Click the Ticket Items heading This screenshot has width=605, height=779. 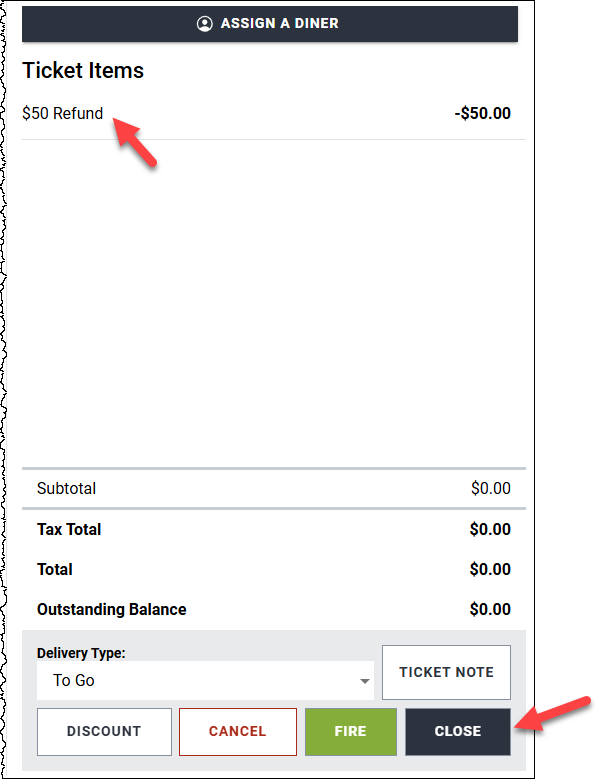pos(83,70)
